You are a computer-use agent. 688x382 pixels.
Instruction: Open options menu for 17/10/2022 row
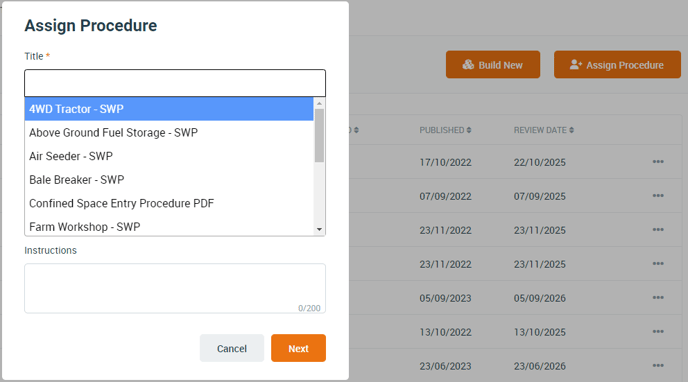658,162
